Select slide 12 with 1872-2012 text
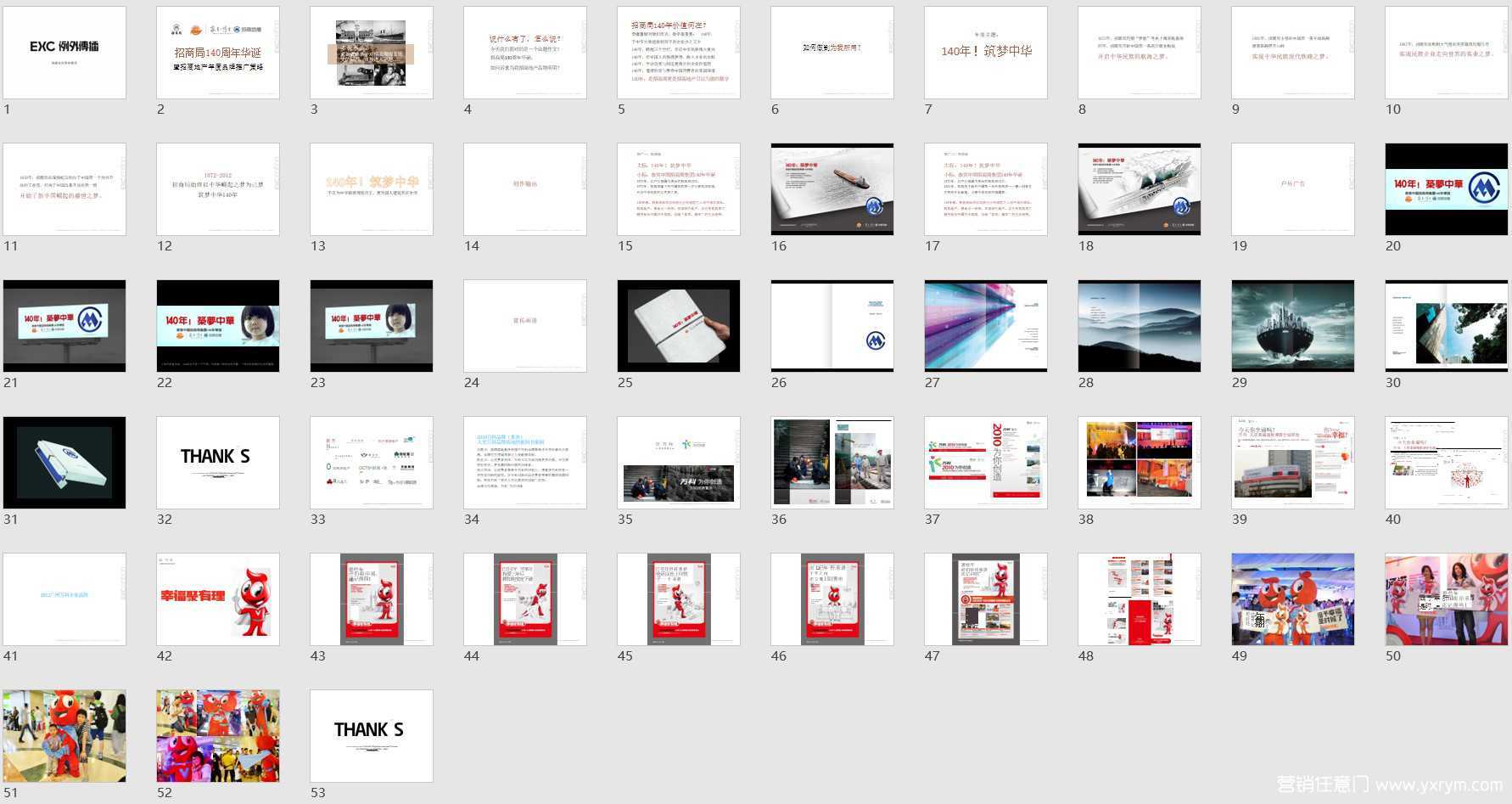This screenshot has width=1512, height=804. 218,189
